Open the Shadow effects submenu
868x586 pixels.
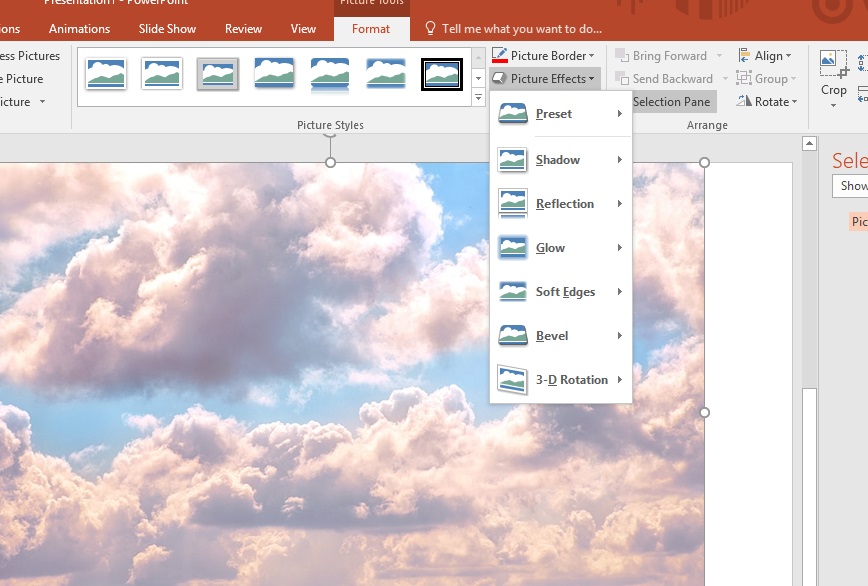click(561, 160)
